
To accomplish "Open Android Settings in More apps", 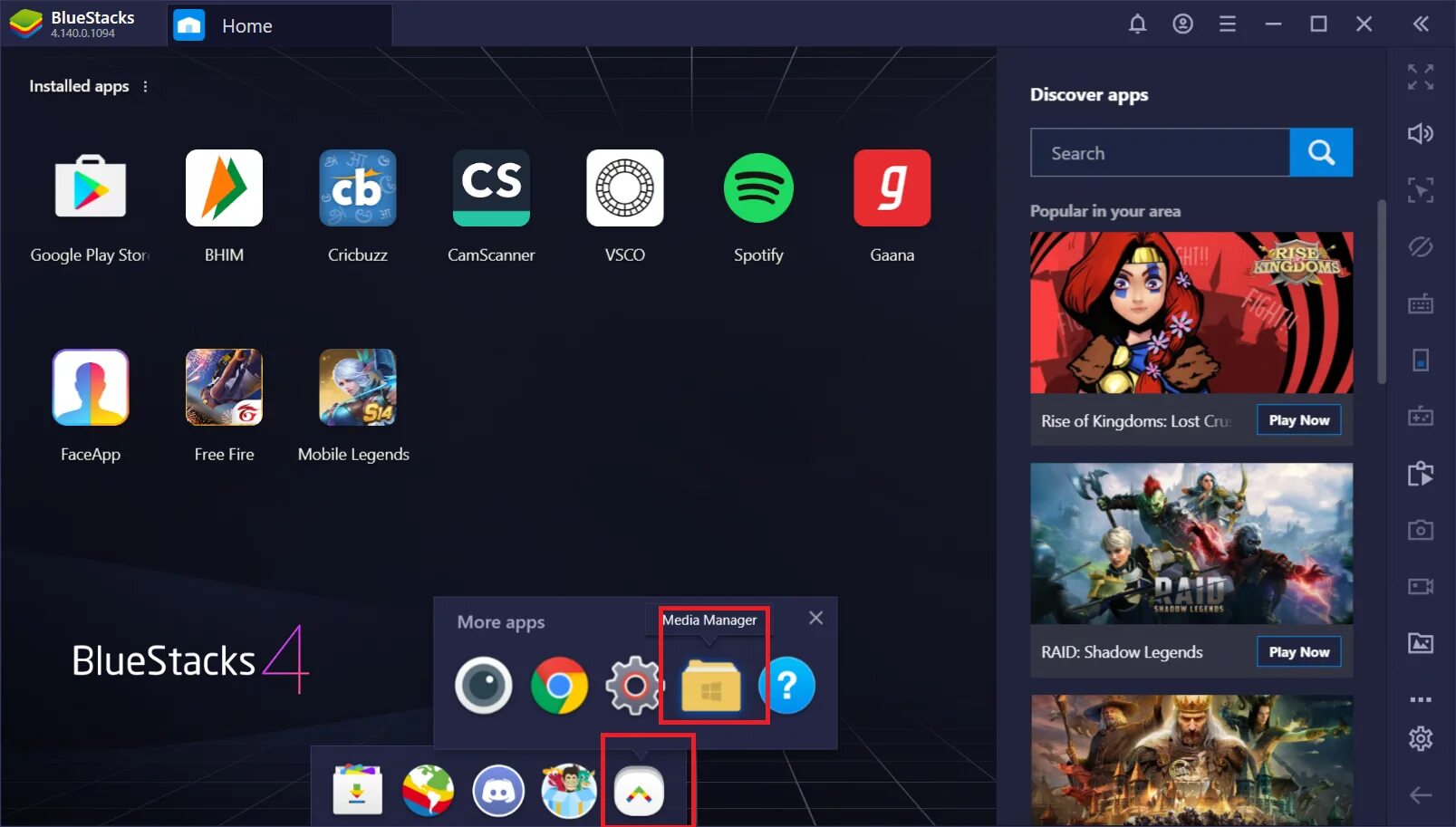I will click(x=634, y=686).
